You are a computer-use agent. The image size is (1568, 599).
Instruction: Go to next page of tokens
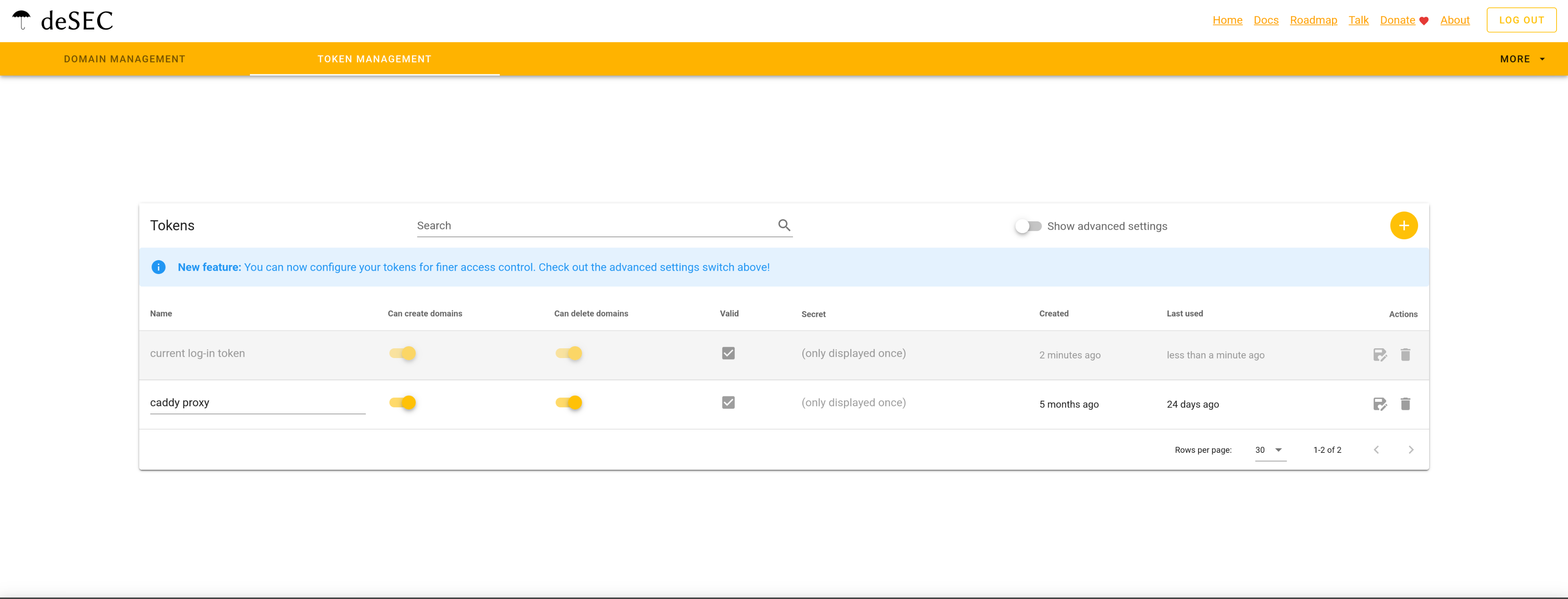pos(1410,450)
